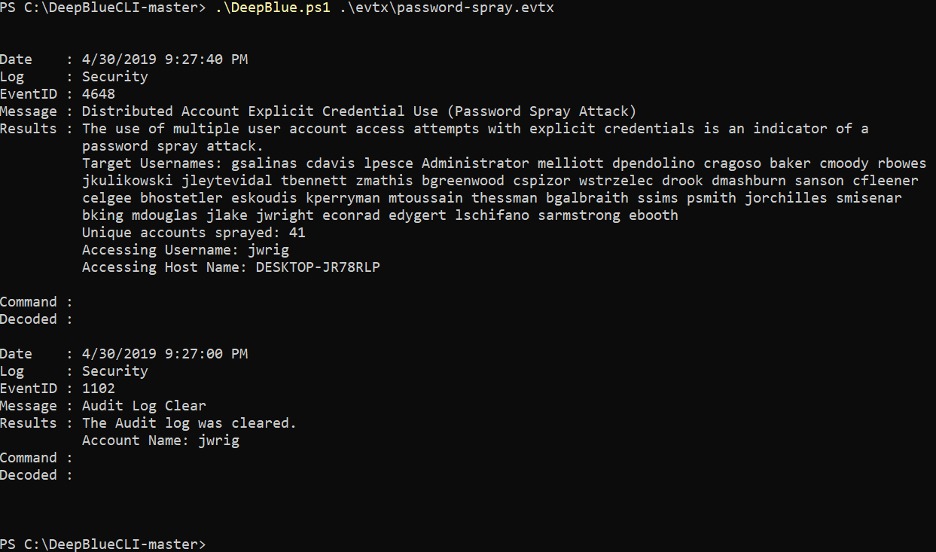Click the second Date value 9:27:00 PM
The image size is (936, 552).
165,354
